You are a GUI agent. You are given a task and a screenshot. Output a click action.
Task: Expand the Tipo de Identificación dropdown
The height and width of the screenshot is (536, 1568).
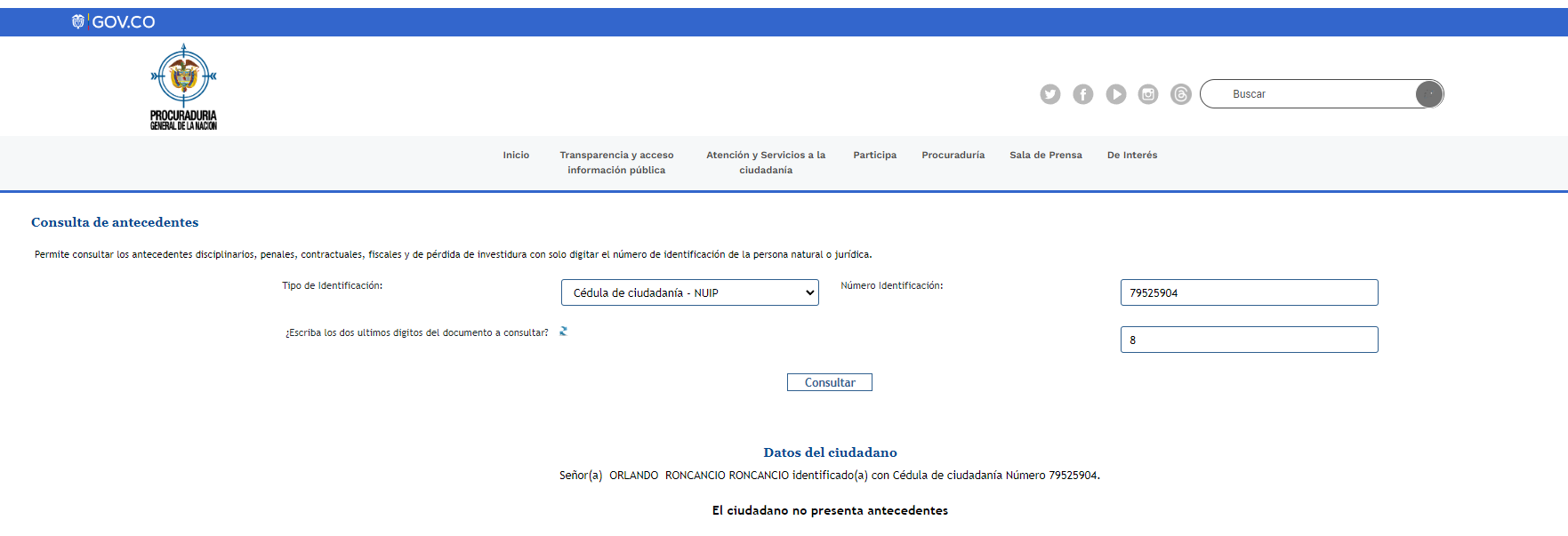(689, 292)
